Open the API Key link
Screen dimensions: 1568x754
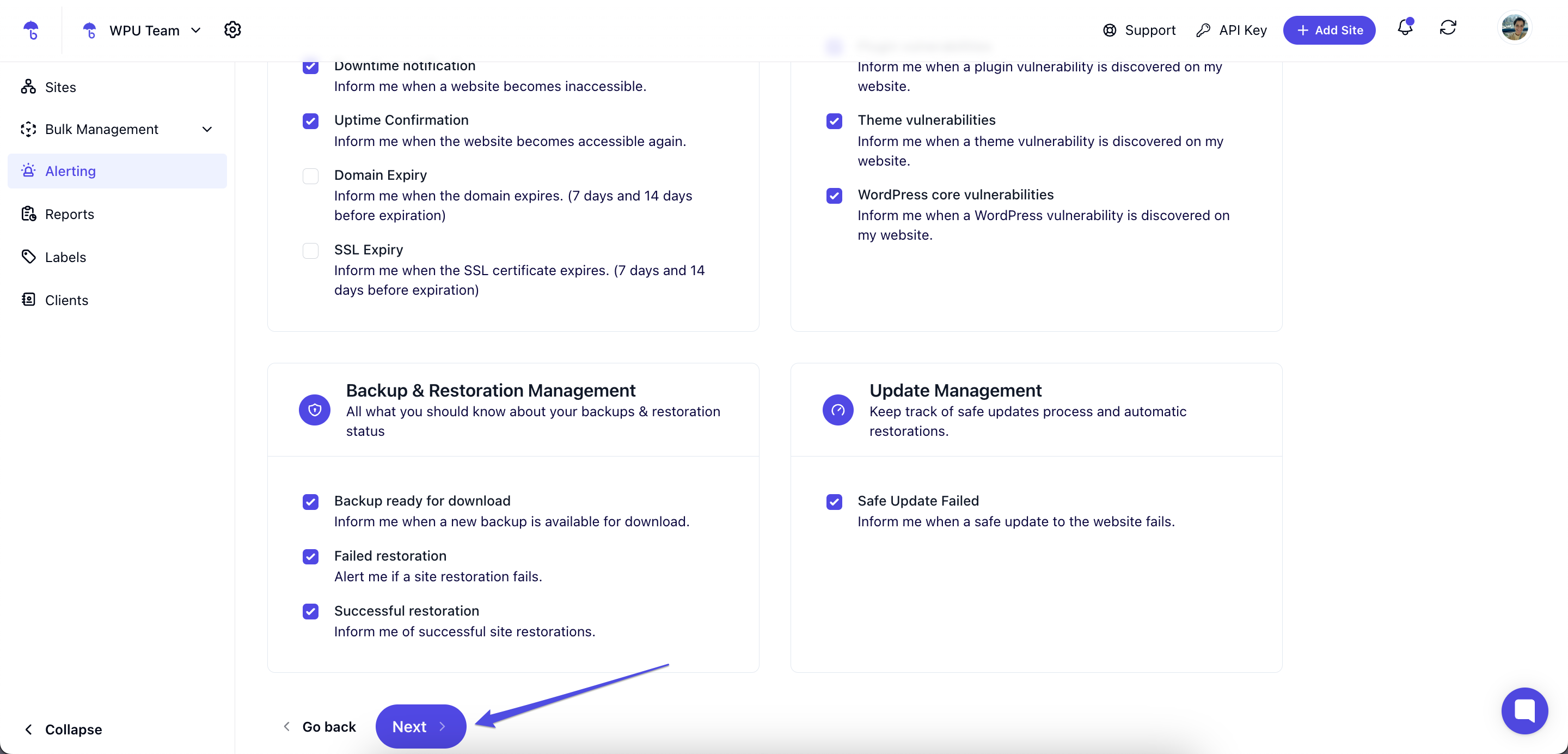[x=1232, y=31]
